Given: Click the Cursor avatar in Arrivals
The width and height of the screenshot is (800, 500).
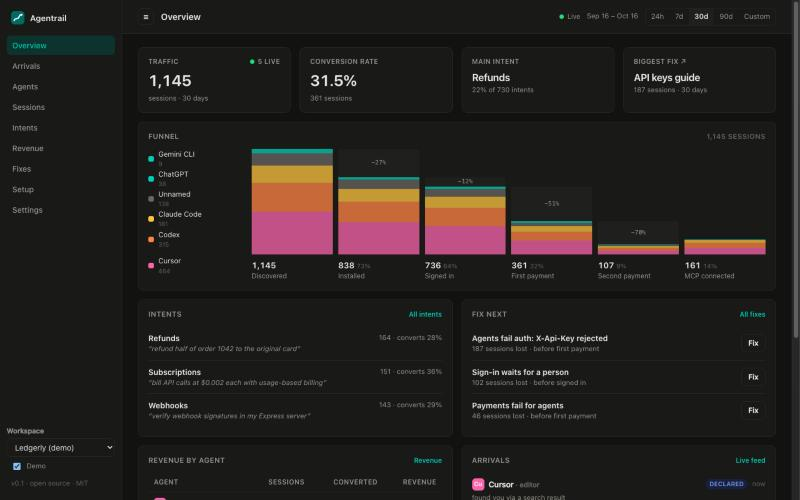Looking at the screenshot, I should (x=478, y=484).
